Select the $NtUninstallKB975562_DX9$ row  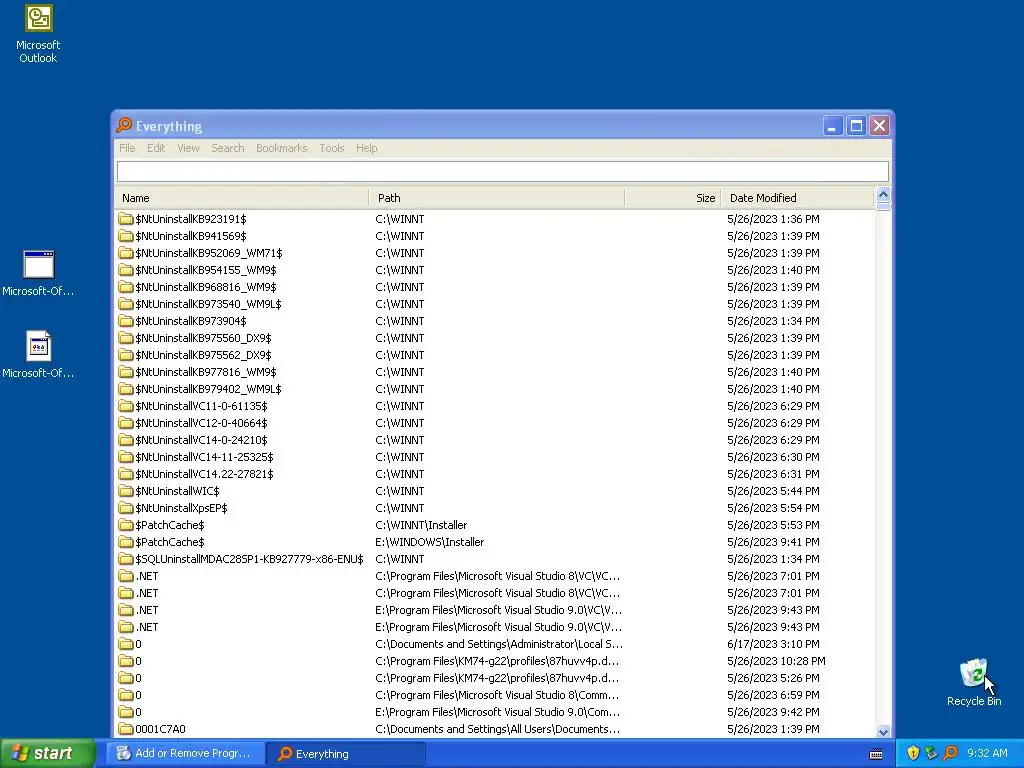(x=494, y=355)
